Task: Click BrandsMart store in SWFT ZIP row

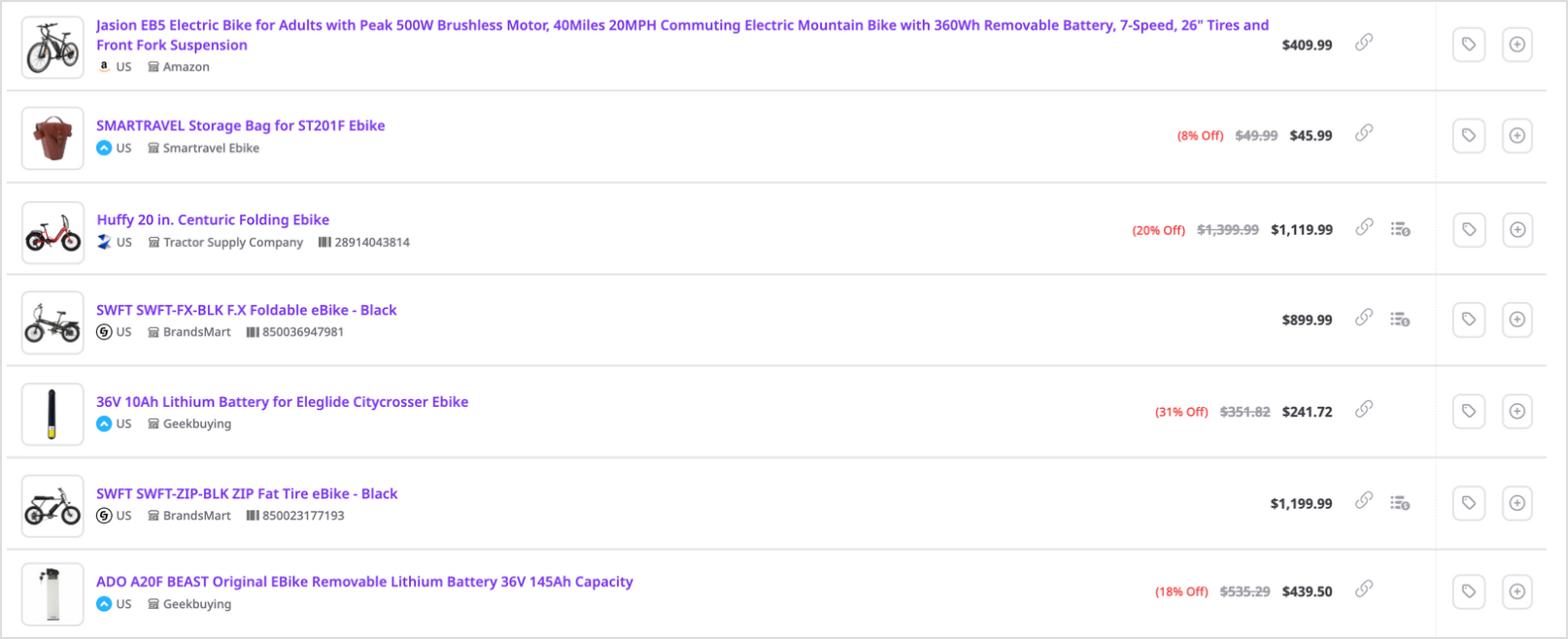Action: (196, 516)
